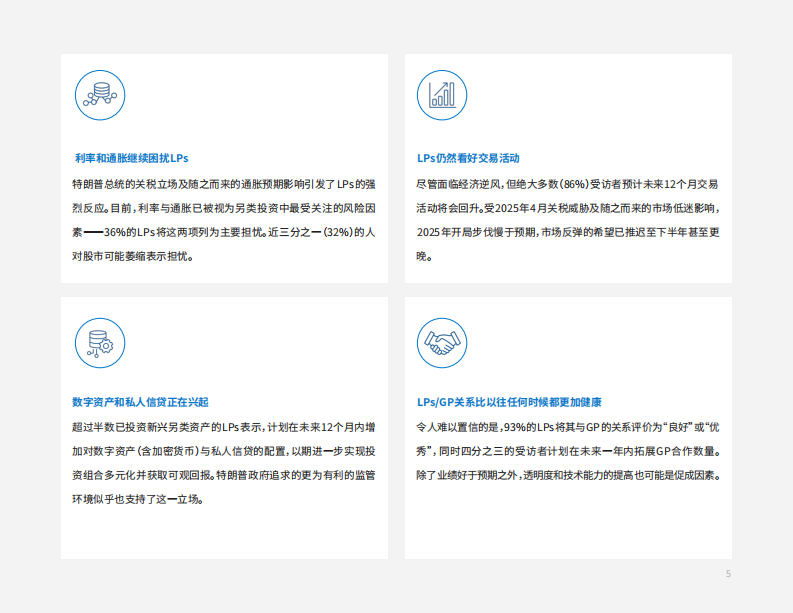Click the handshake icon

441,341
